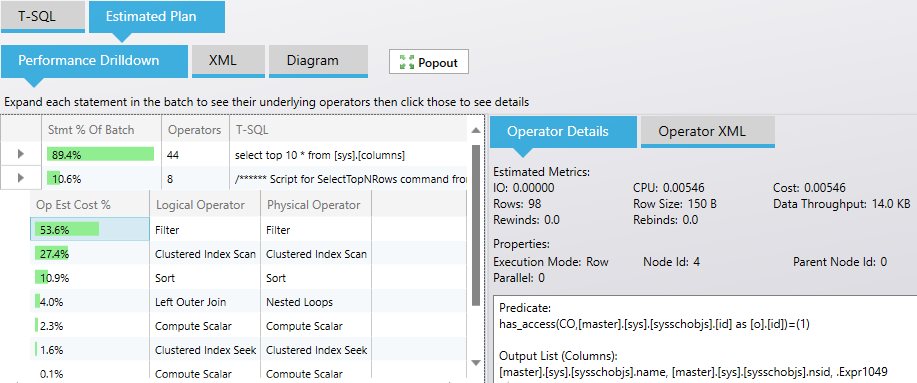Sort by the Operators column header
Image resolution: width=917 pixels, height=383 pixels.
195,130
